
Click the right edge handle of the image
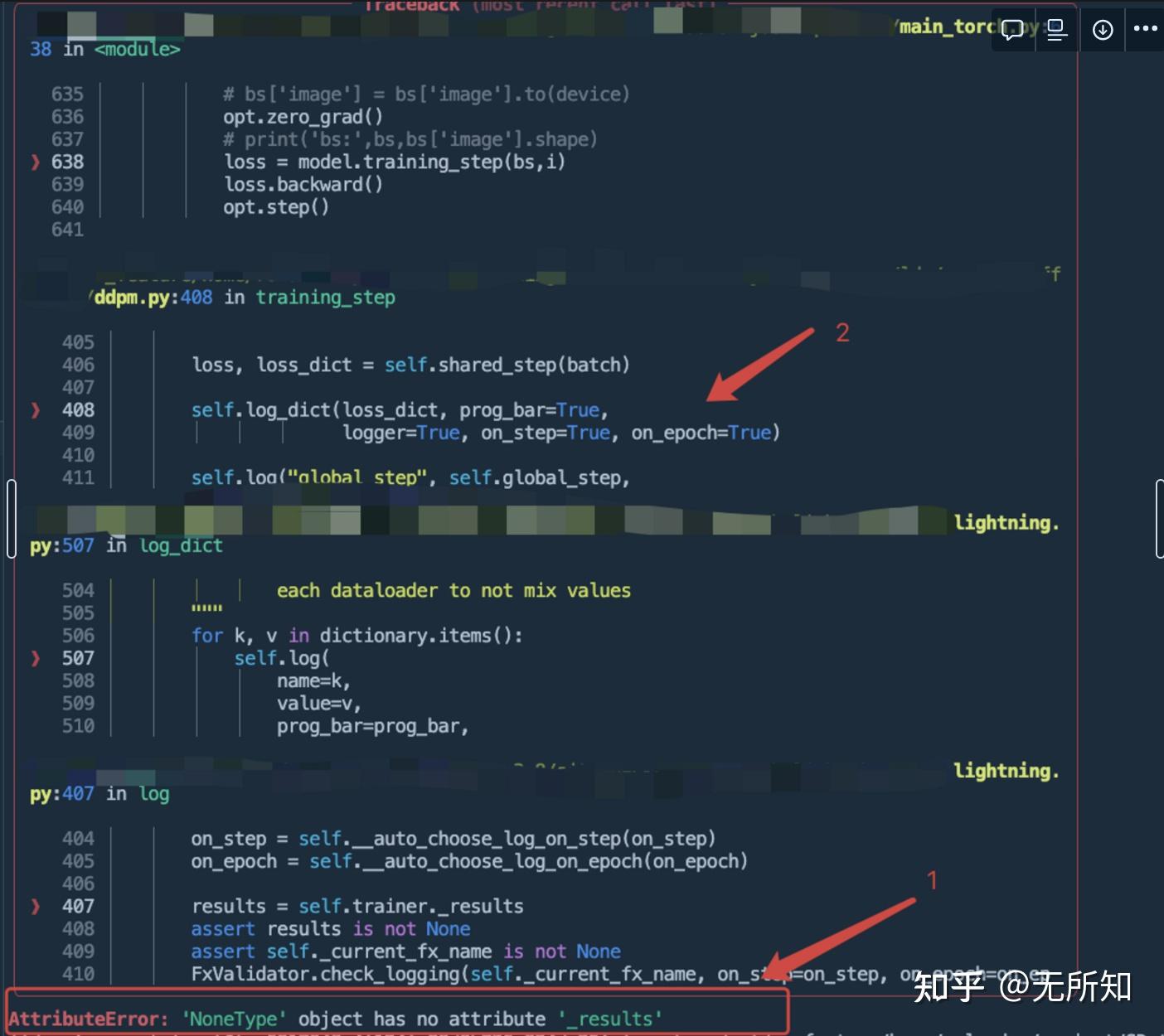point(1159,519)
